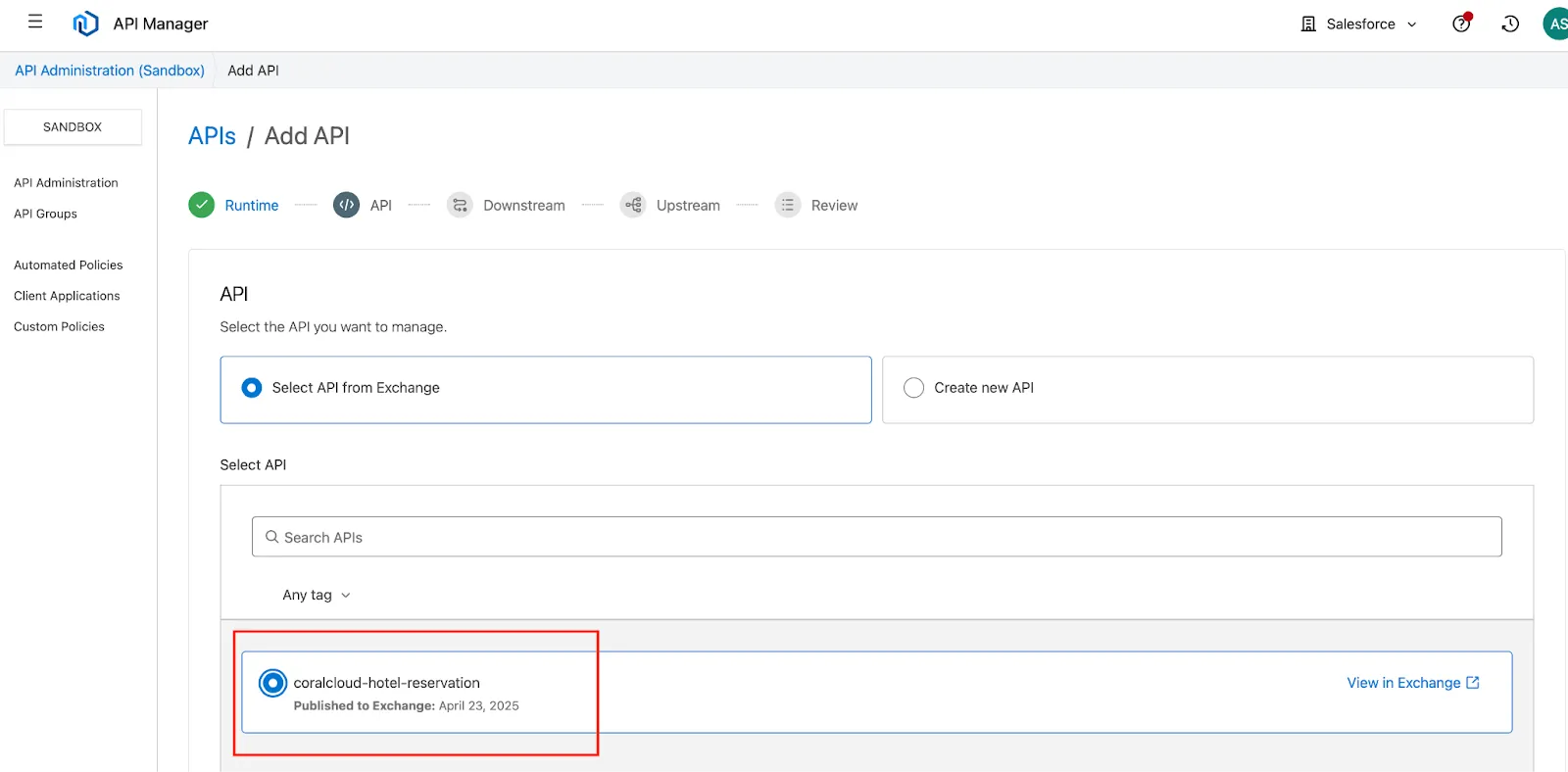Click inside the Search APIs field
The width and height of the screenshot is (1568, 772).
click(876, 537)
